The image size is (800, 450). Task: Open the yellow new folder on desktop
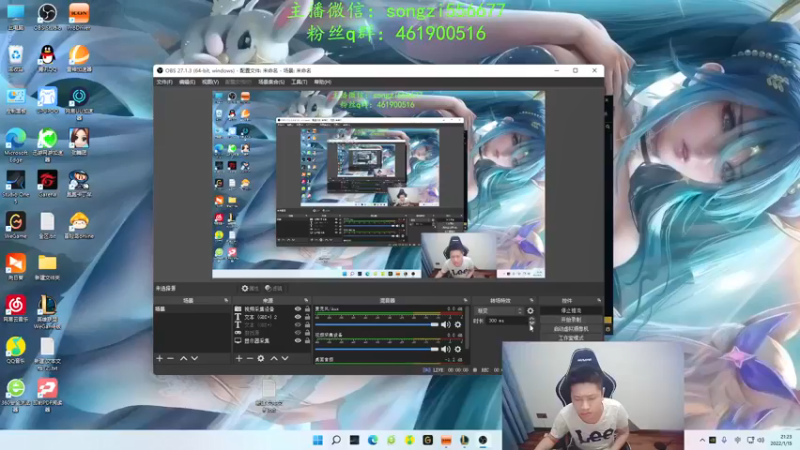click(x=47, y=267)
